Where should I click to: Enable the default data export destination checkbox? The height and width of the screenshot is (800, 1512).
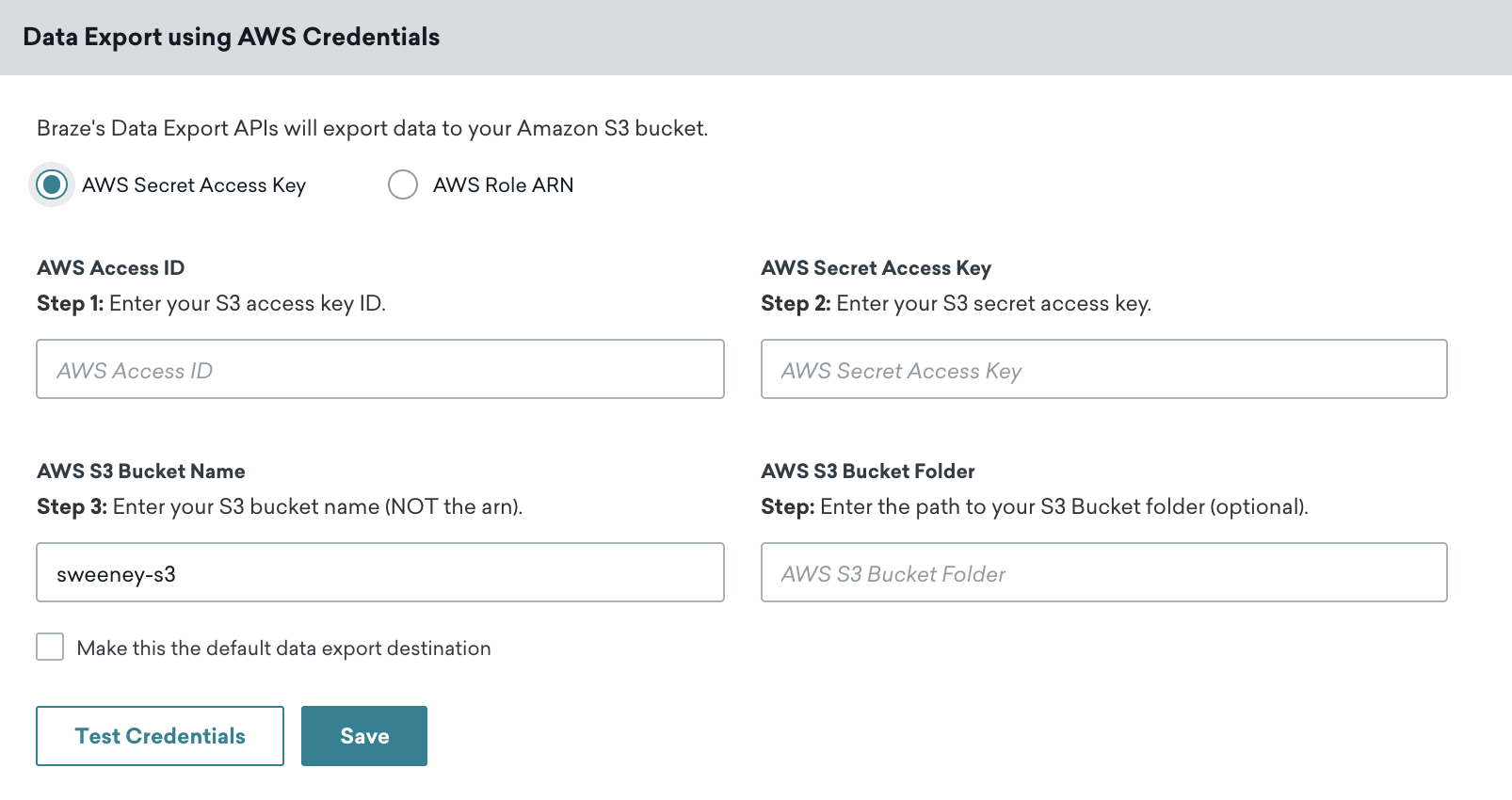pos(50,648)
